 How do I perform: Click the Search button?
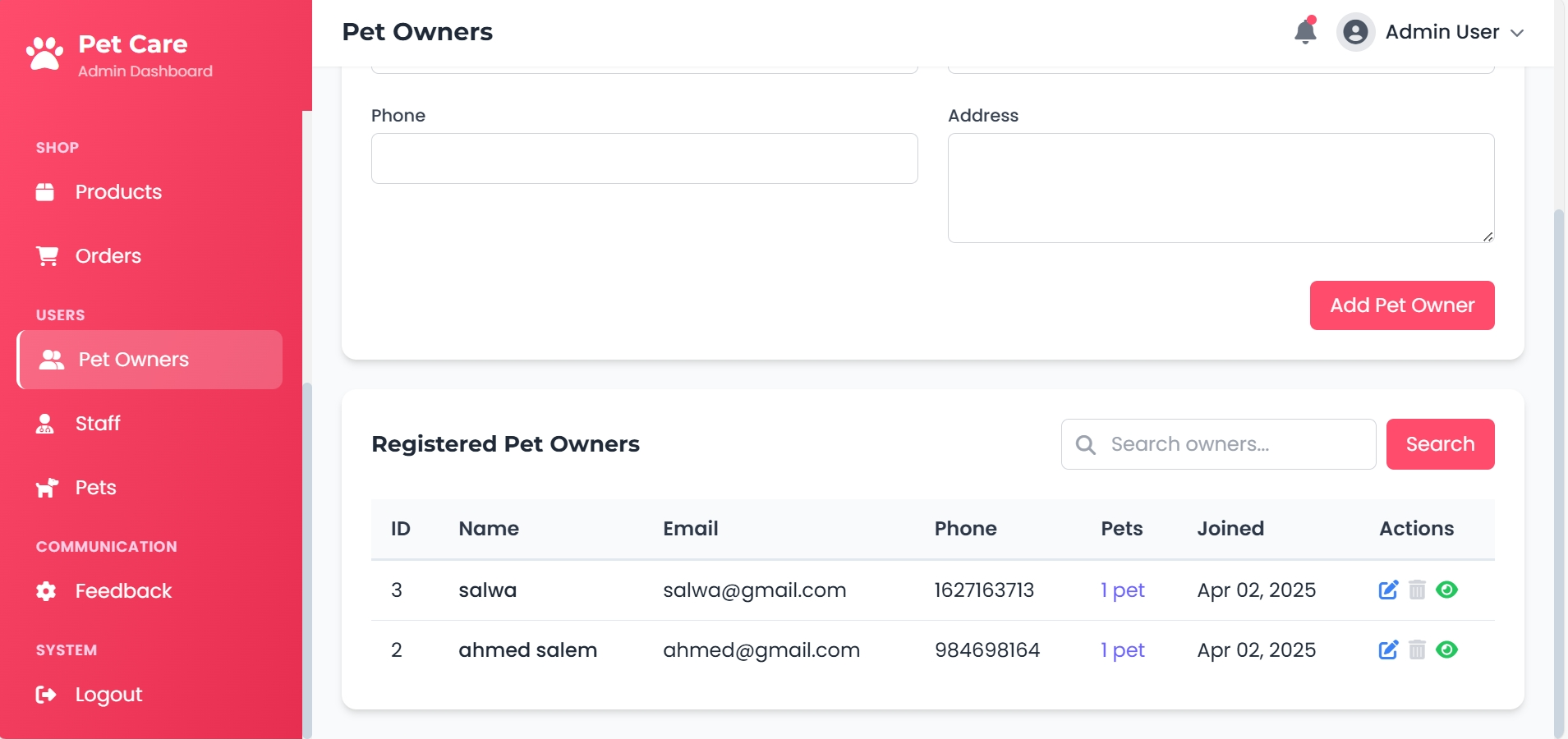point(1439,444)
